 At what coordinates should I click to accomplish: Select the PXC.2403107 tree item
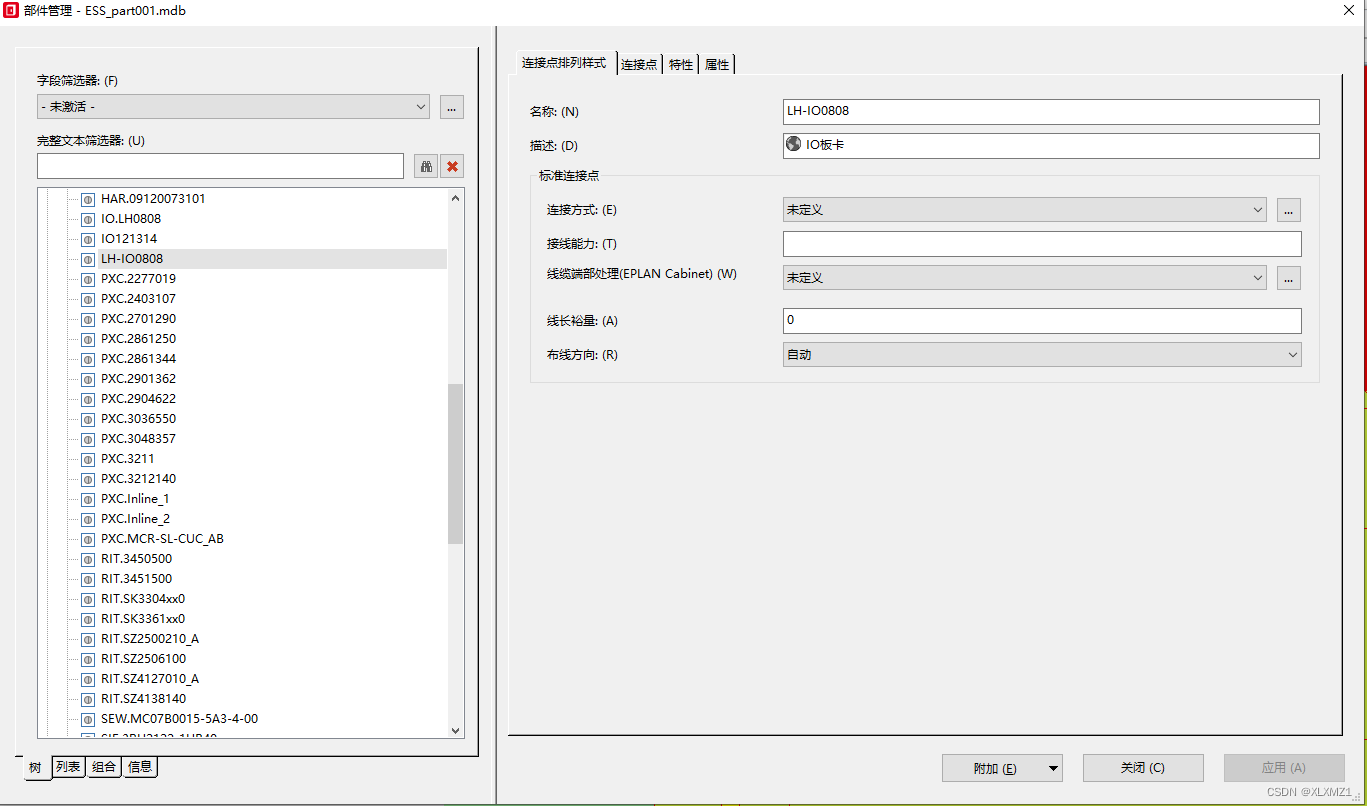coord(138,299)
